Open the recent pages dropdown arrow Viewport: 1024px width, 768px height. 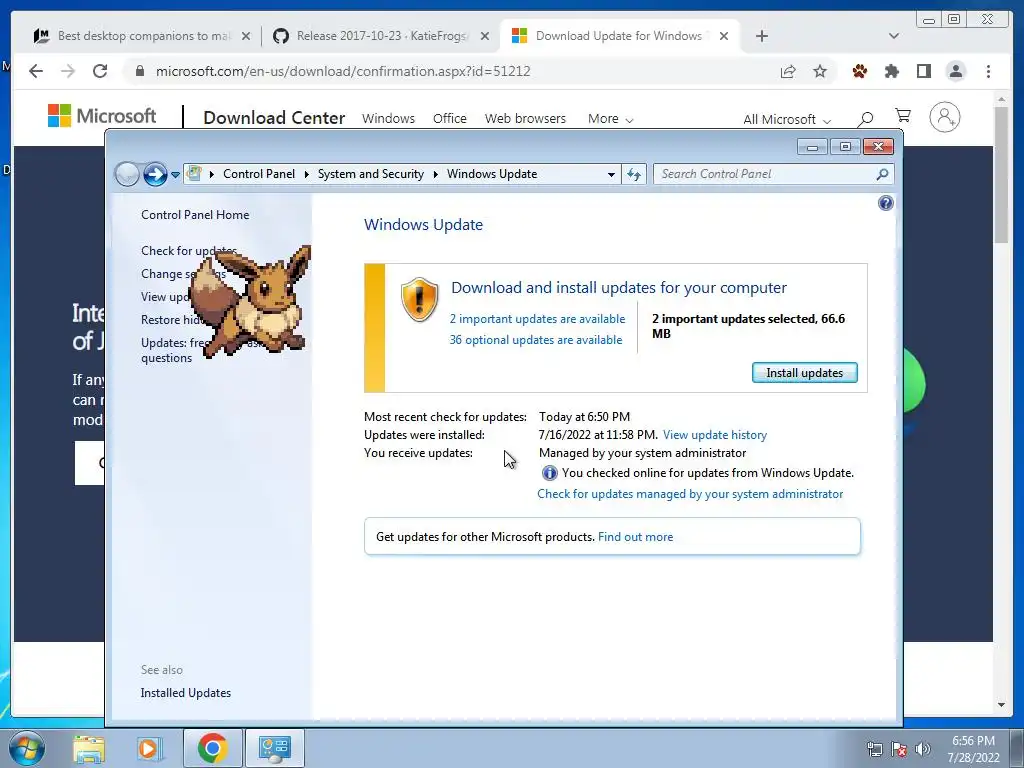tap(175, 175)
